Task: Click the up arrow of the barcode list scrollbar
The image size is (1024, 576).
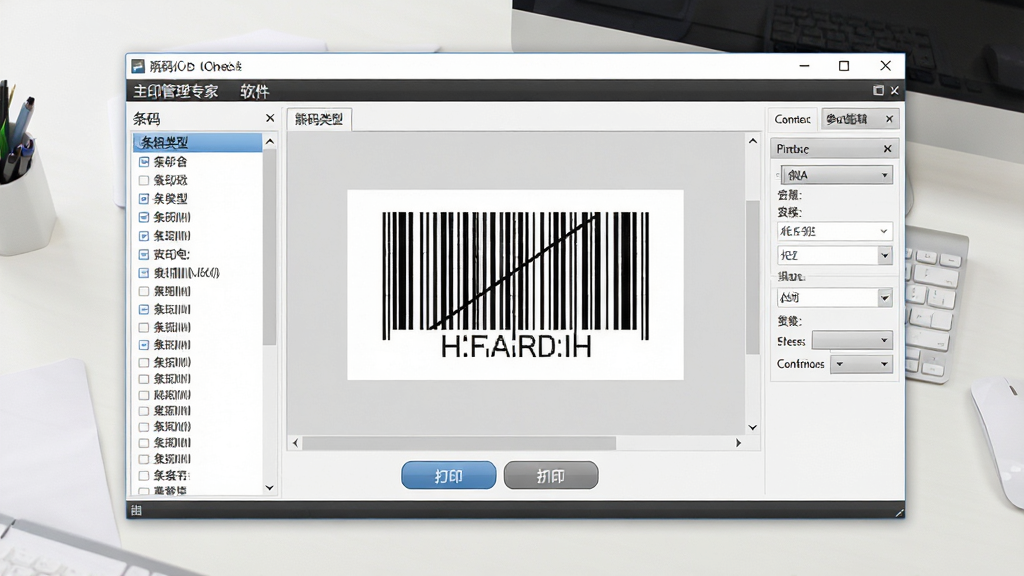Action: pyautogui.click(x=270, y=142)
